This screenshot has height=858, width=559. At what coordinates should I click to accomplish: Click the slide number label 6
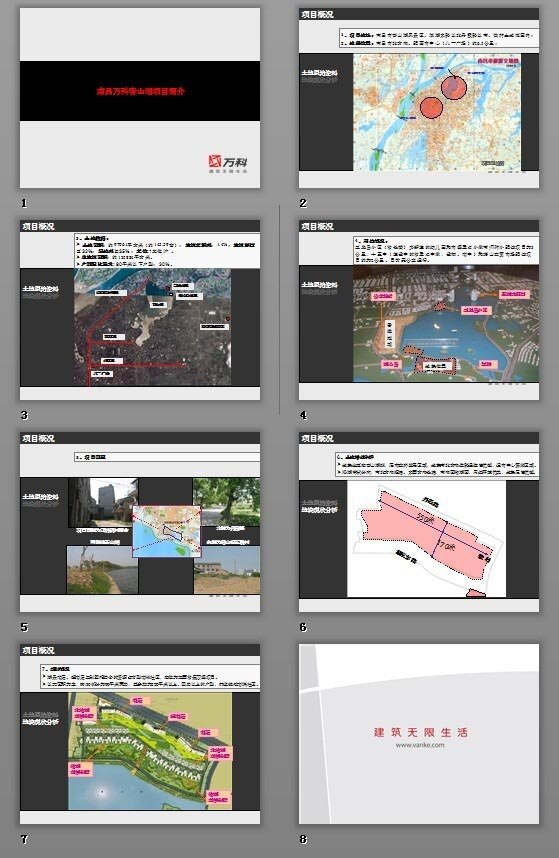pyautogui.click(x=303, y=627)
